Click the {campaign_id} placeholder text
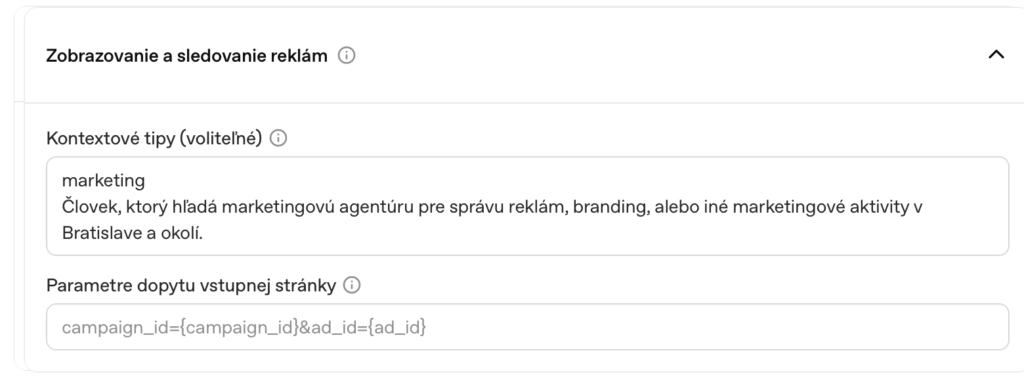Image resolution: width=1024 pixels, height=382 pixels. (x=239, y=327)
